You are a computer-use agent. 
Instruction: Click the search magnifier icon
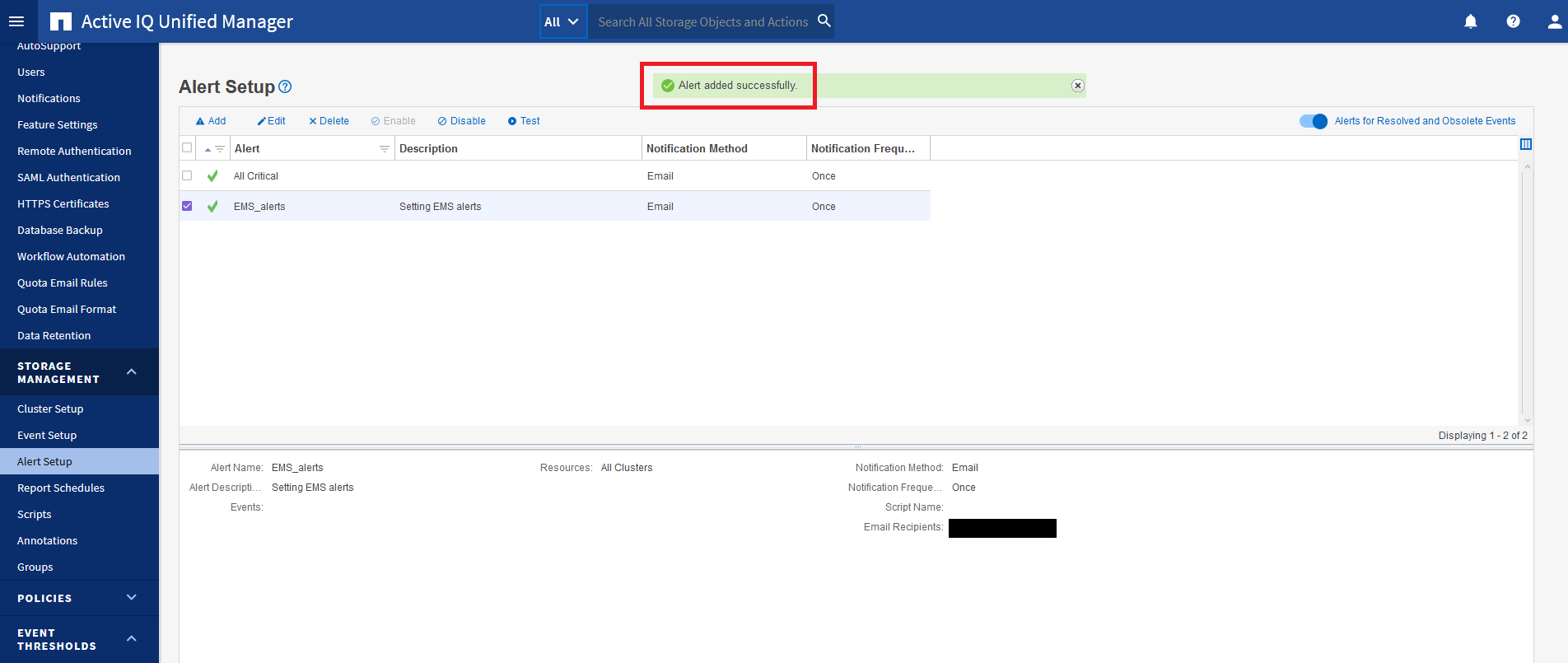click(824, 21)
